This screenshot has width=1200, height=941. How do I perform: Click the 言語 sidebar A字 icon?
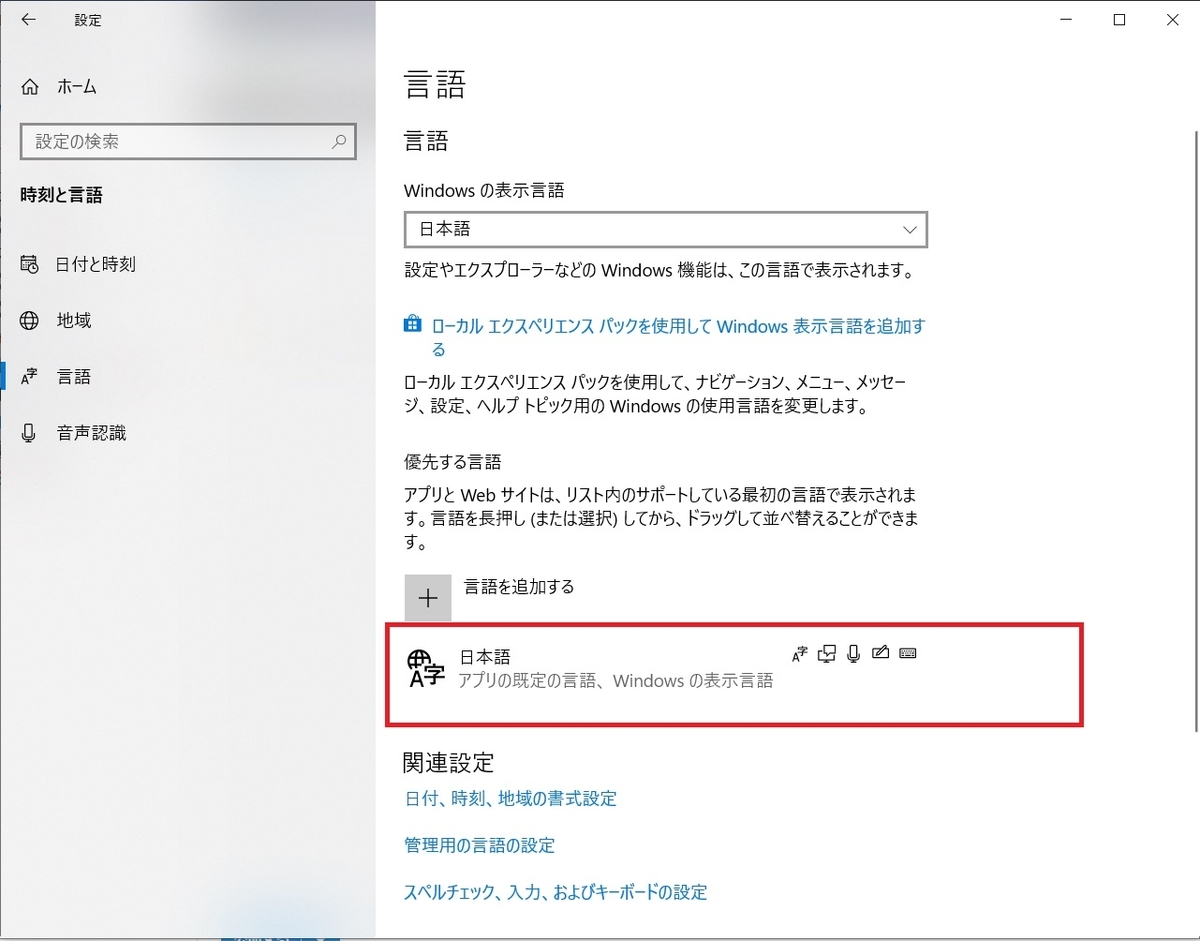click(x=29, y=376)
